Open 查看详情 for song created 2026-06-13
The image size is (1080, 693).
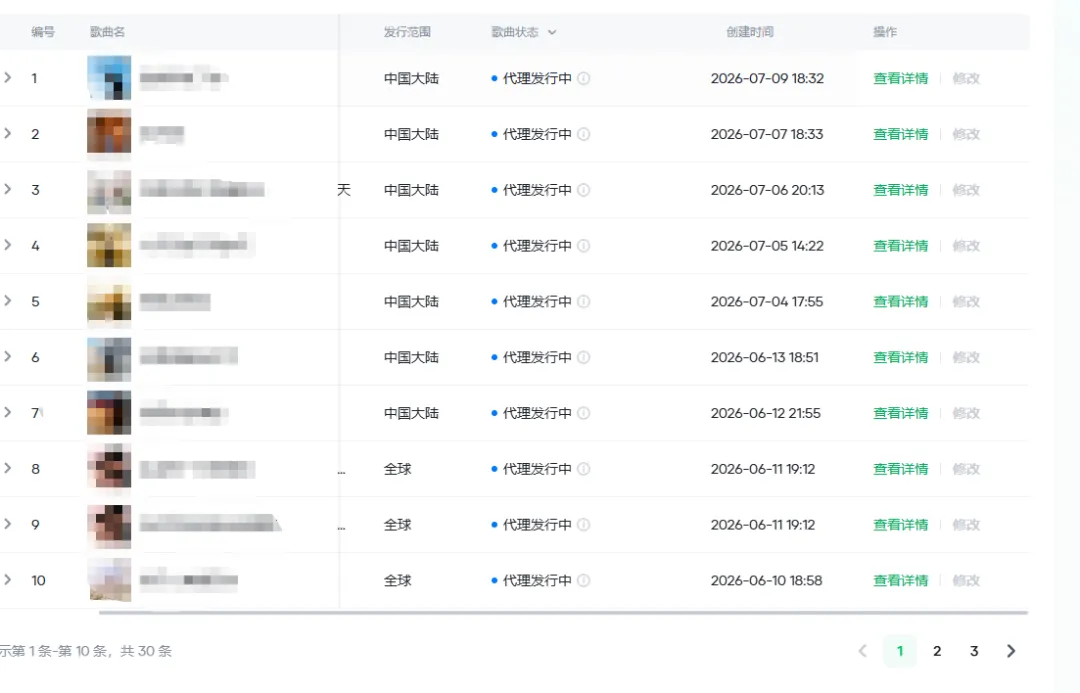click(900, 358)
